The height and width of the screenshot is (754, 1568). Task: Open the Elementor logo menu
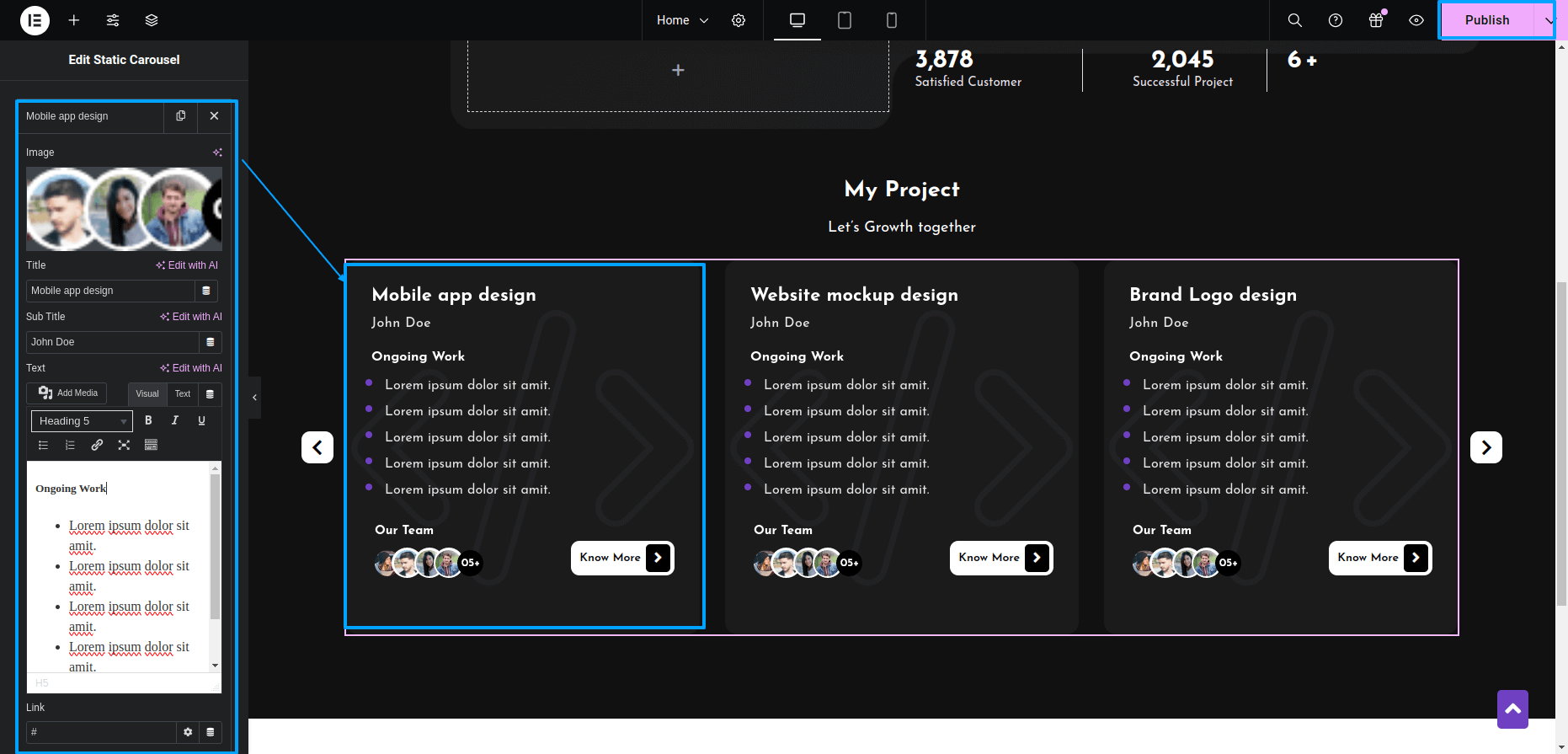(35, 20)
